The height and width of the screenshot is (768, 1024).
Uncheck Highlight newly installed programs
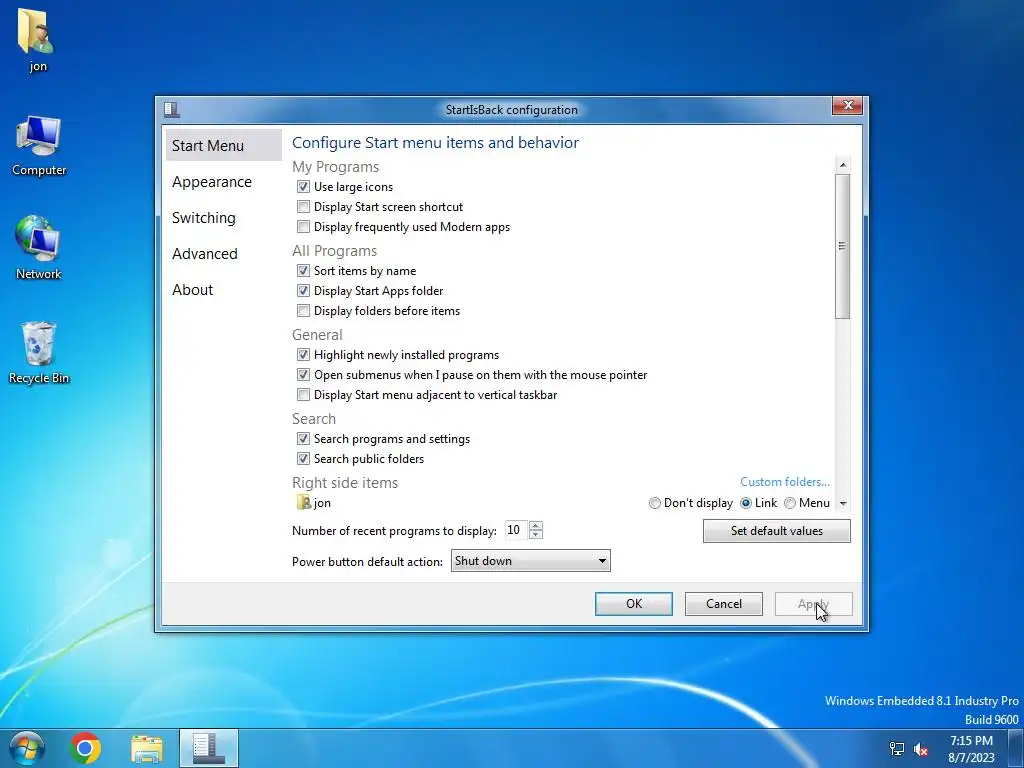303,355
